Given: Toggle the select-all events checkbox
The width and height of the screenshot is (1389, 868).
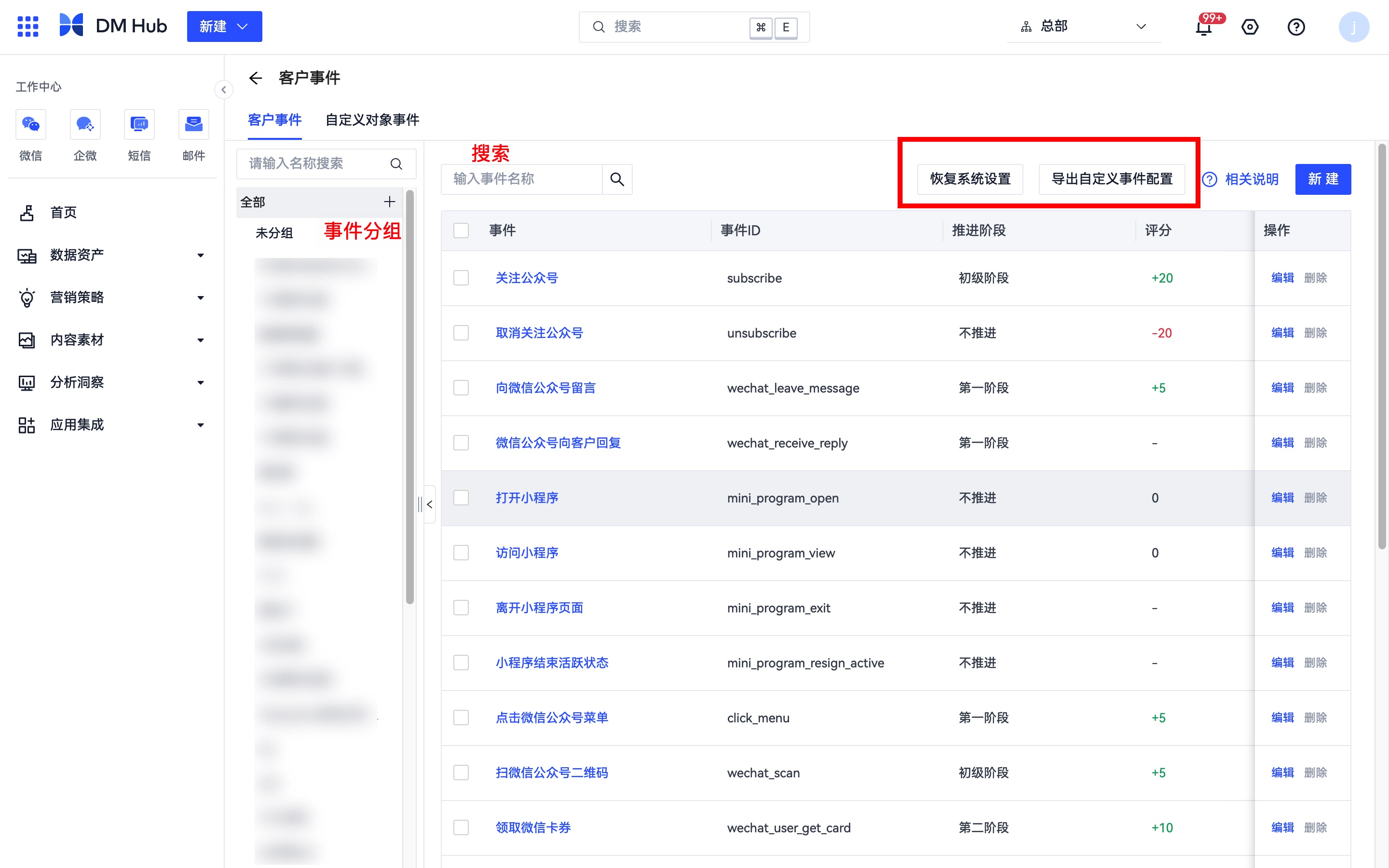Looking at the screenshot, I should pos(461,230).
